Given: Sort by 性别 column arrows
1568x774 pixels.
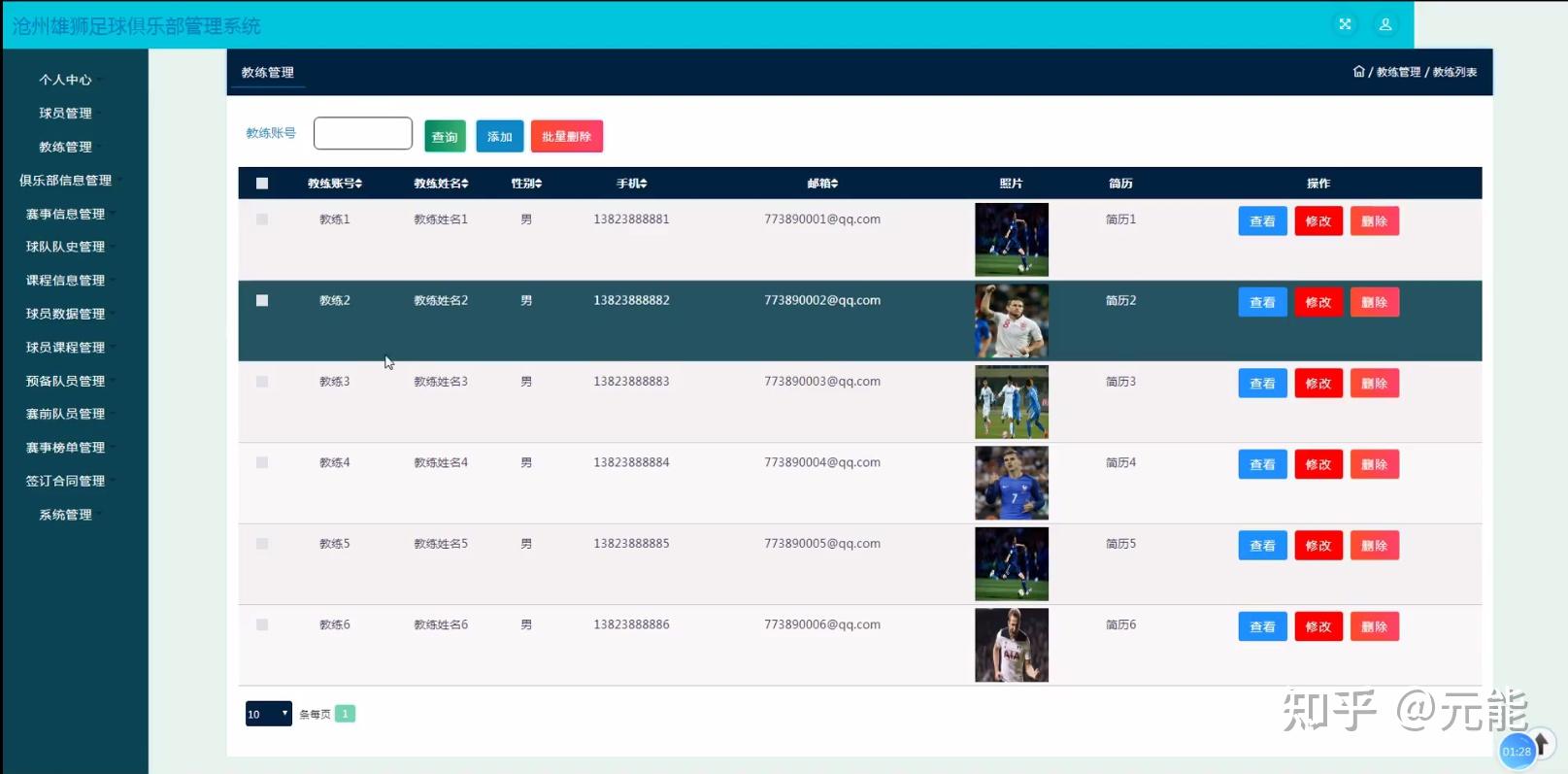Looking at the screenshot, I should [539, 184].
